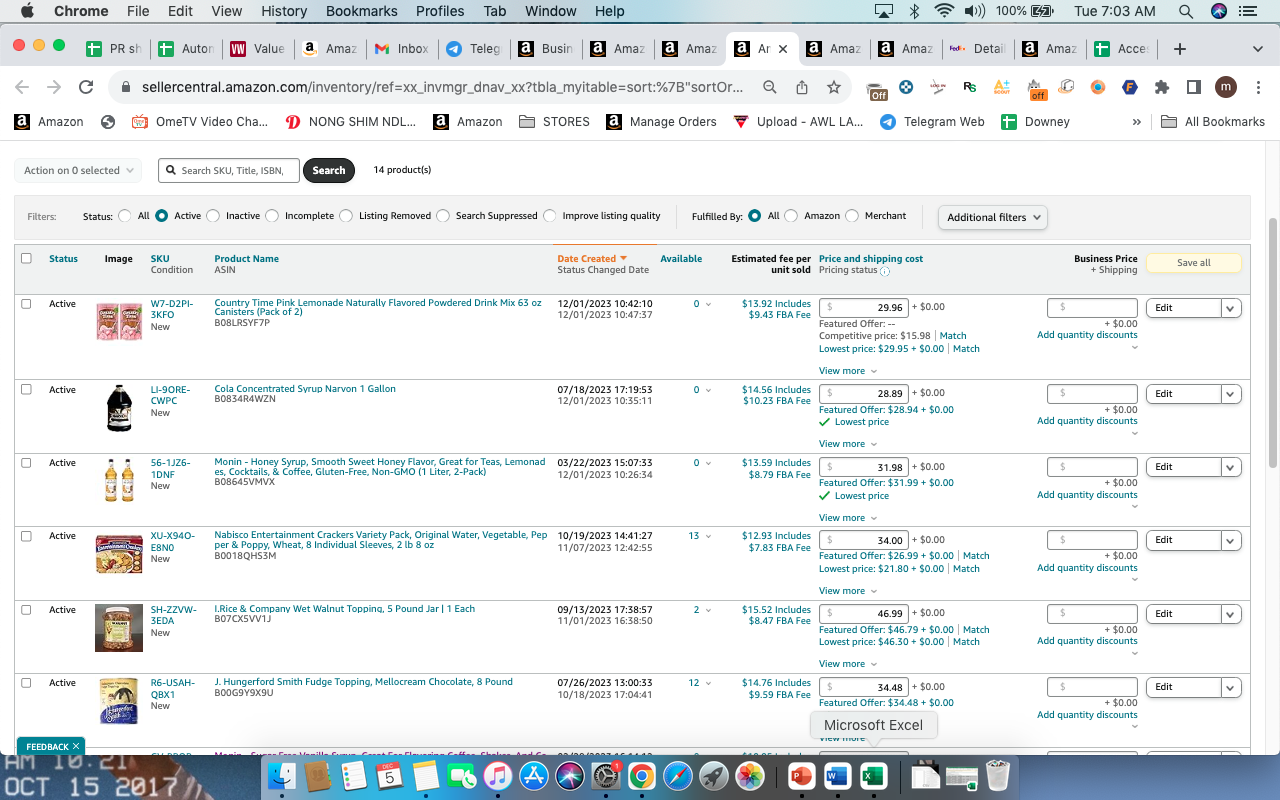1280x800 pixels.
Task: Open the Chrome File menu
Action: [x=138, y=11]
